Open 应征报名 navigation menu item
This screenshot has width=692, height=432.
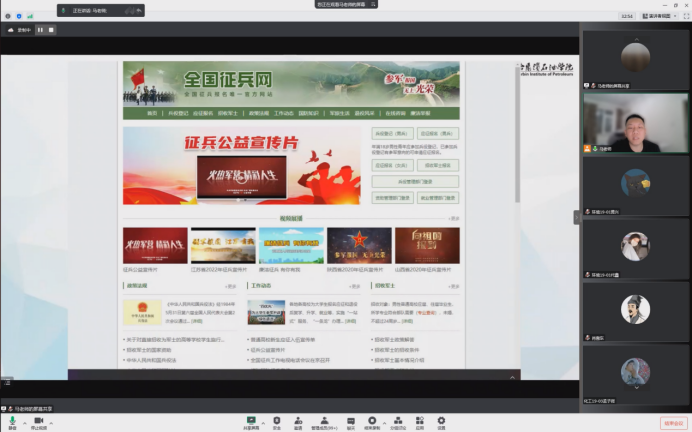[203, 113]
